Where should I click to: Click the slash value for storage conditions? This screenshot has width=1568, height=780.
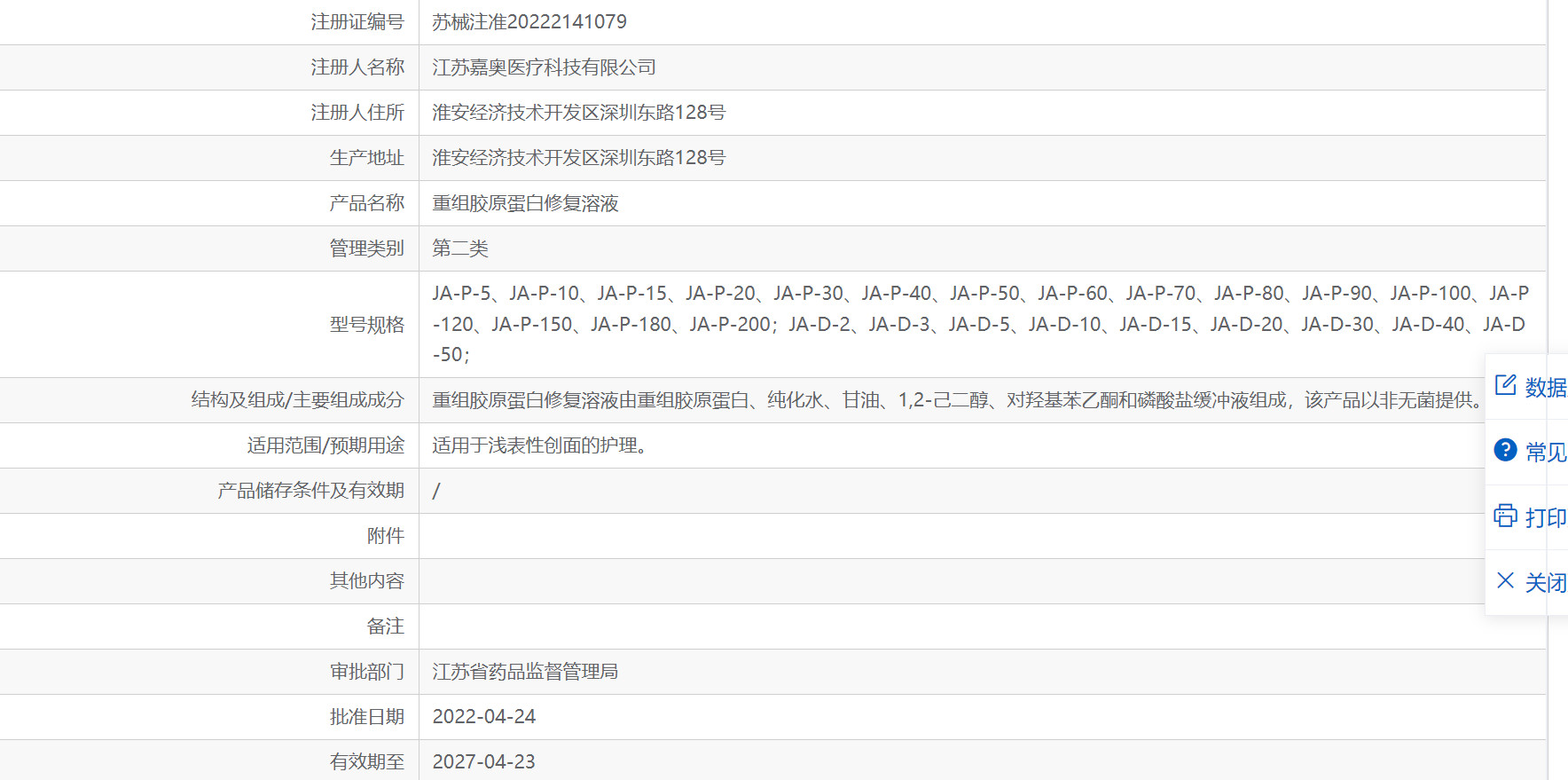pyautogui.click(x=436, y=491)
